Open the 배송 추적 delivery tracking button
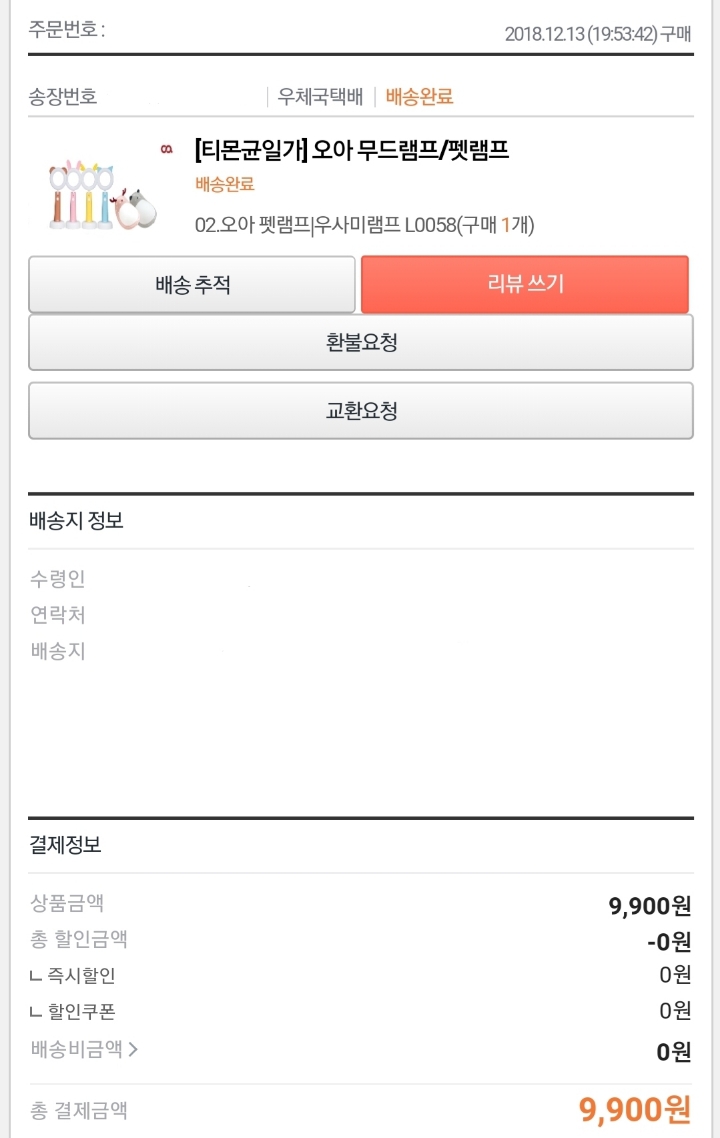The image size is (720, 1138). pyautogui.click(x=192, y=284)
